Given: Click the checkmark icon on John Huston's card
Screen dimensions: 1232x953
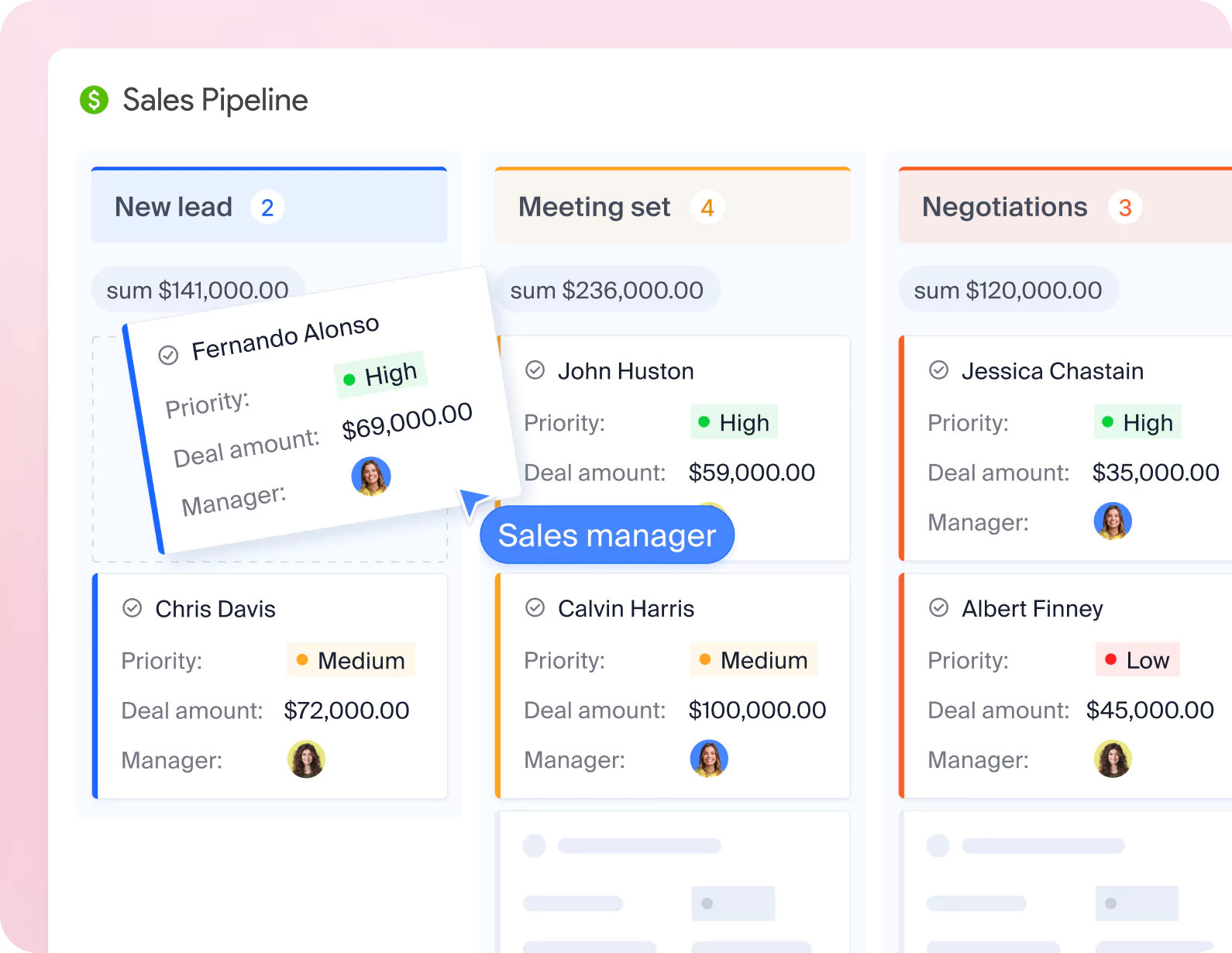Looking at the screenshot, I should click(535, 370).
